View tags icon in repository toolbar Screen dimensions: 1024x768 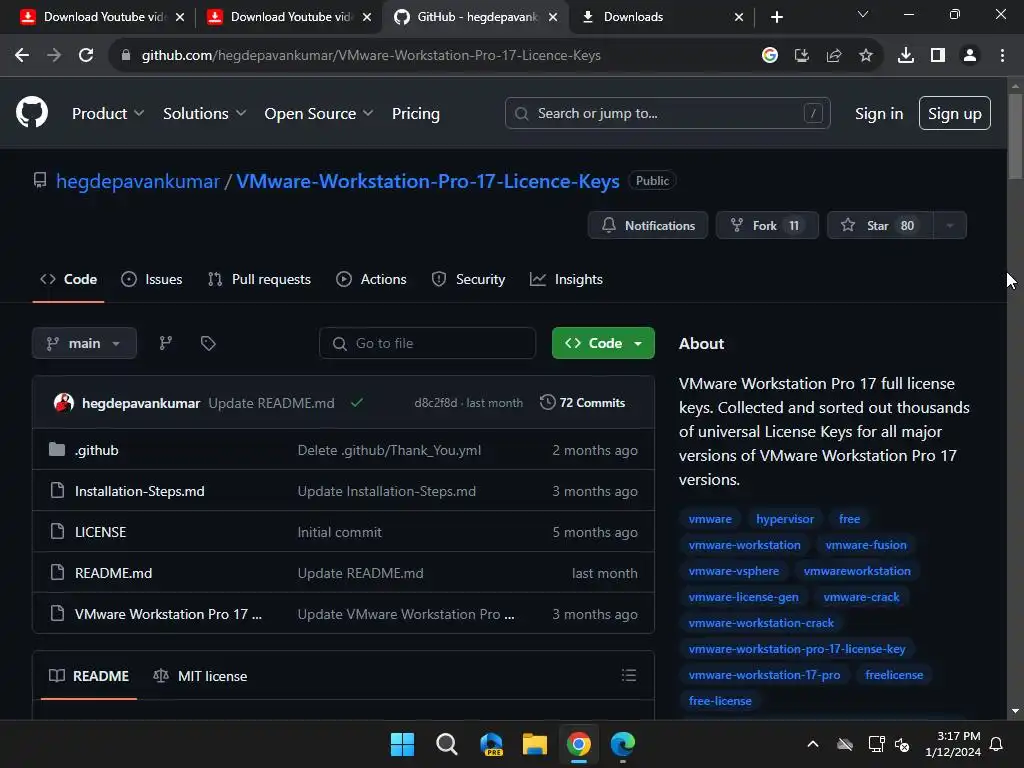point(208,343)
